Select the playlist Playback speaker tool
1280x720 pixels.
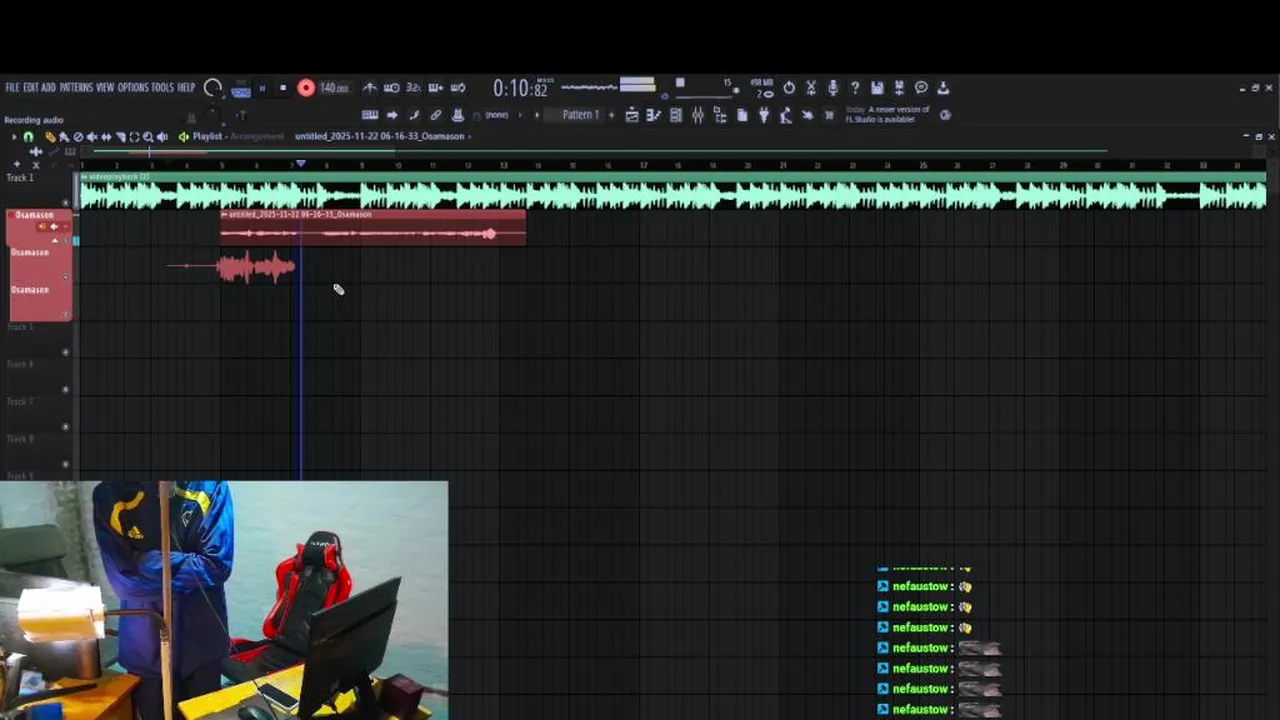click(x=162, y=137)
